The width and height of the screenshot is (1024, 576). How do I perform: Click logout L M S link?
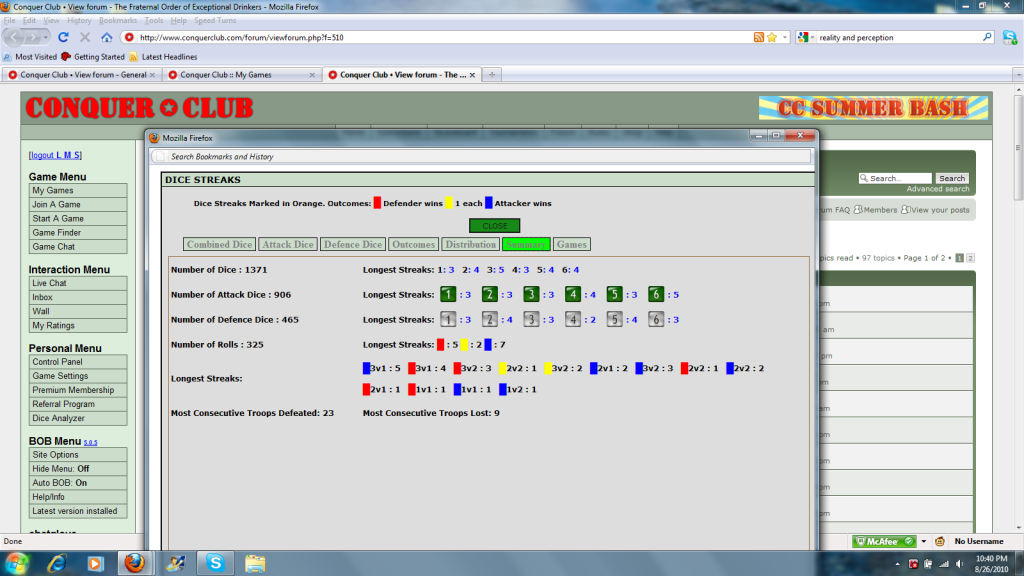pos(56,155)
